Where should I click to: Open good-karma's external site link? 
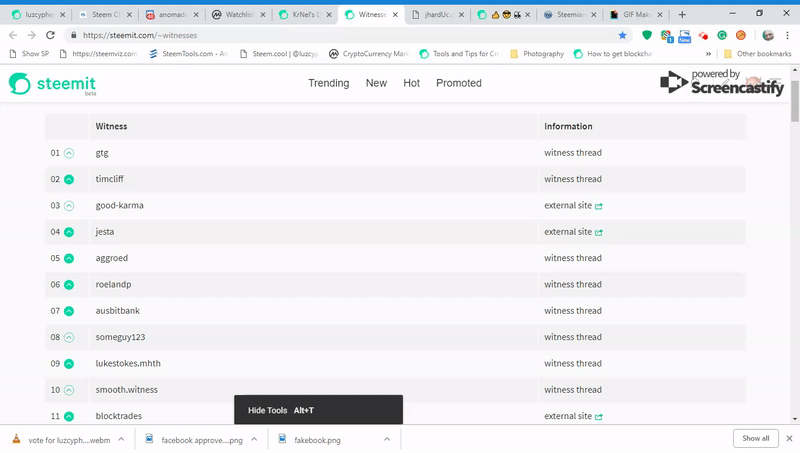573,205
